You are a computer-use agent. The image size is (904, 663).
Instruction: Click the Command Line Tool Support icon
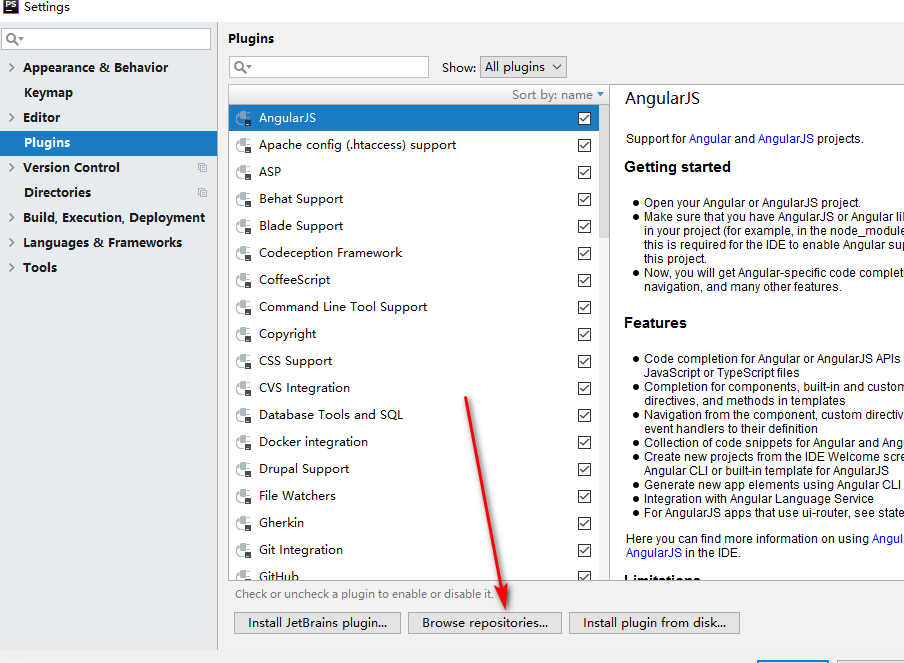coord(244,307)
